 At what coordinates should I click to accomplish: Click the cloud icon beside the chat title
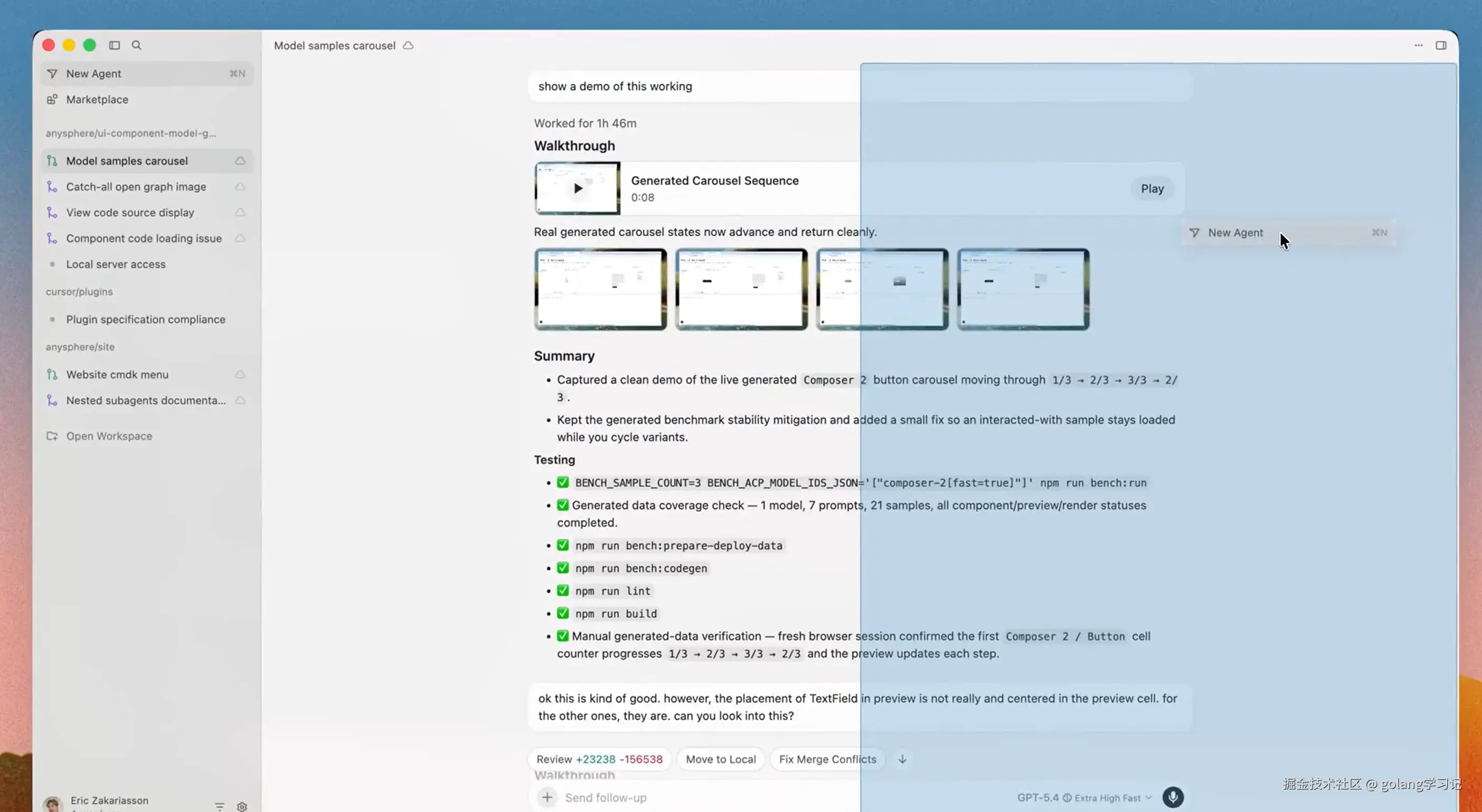[x=408, y=45]
